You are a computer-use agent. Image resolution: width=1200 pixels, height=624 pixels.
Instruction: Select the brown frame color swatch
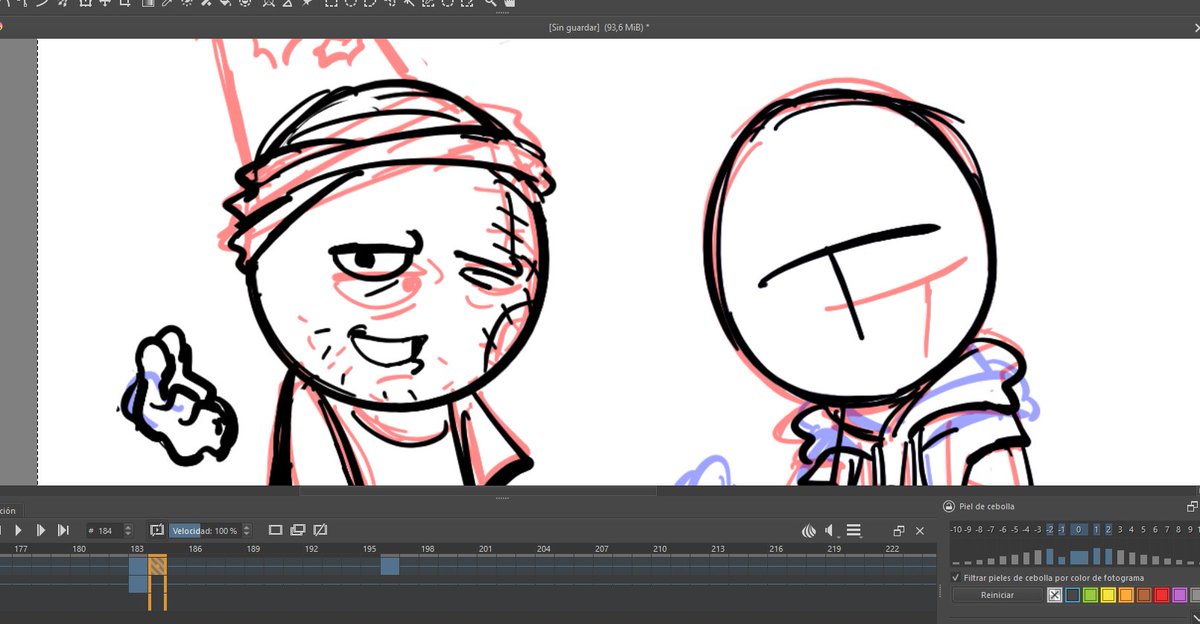1144,595
